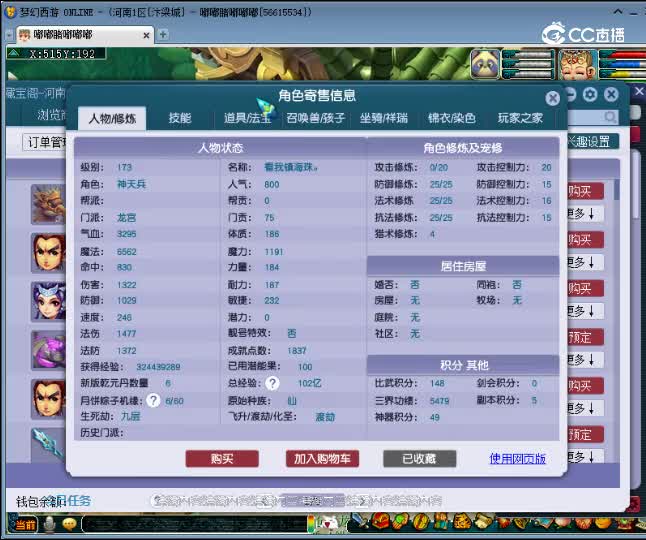Click the 龙宫 faction value
This screenshot has width=646, height=540.
point(126,217)
